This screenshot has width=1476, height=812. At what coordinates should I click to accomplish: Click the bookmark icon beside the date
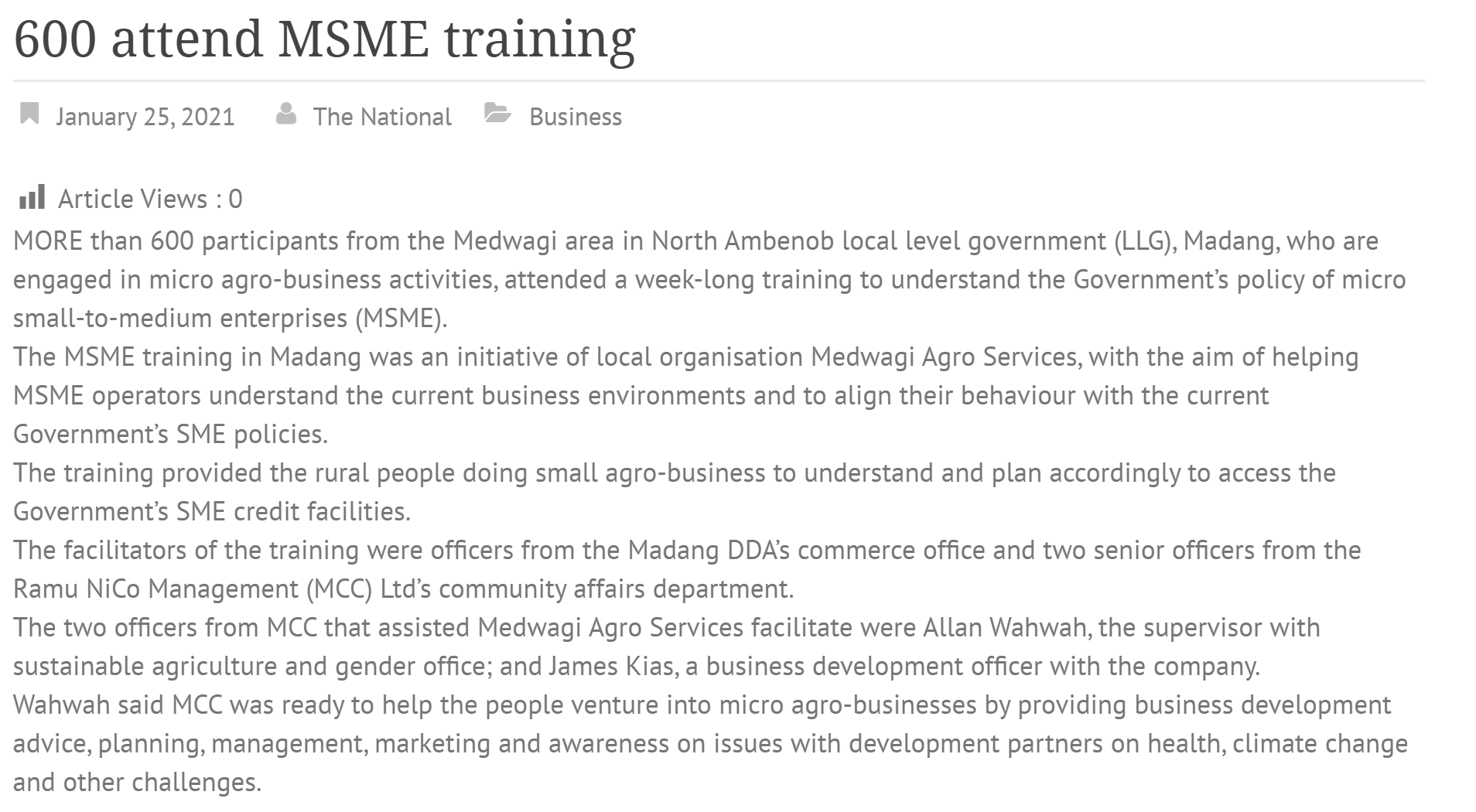(29, 114)
